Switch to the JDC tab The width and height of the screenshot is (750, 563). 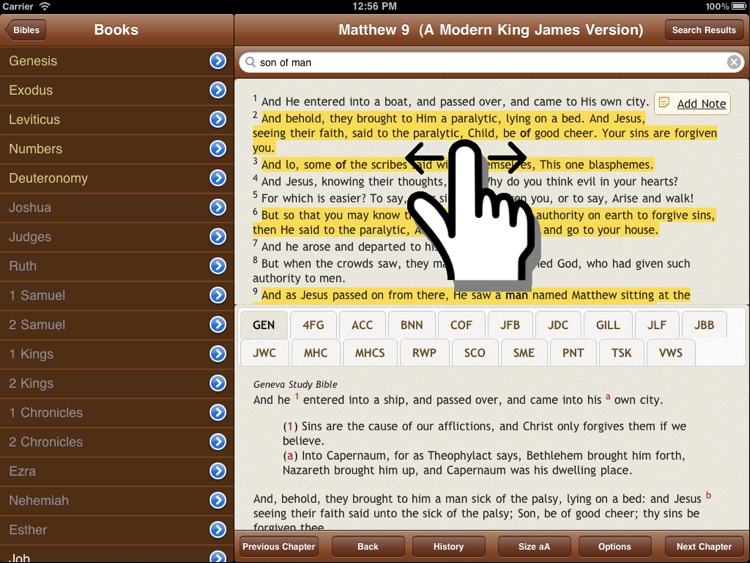coord(558,325)
